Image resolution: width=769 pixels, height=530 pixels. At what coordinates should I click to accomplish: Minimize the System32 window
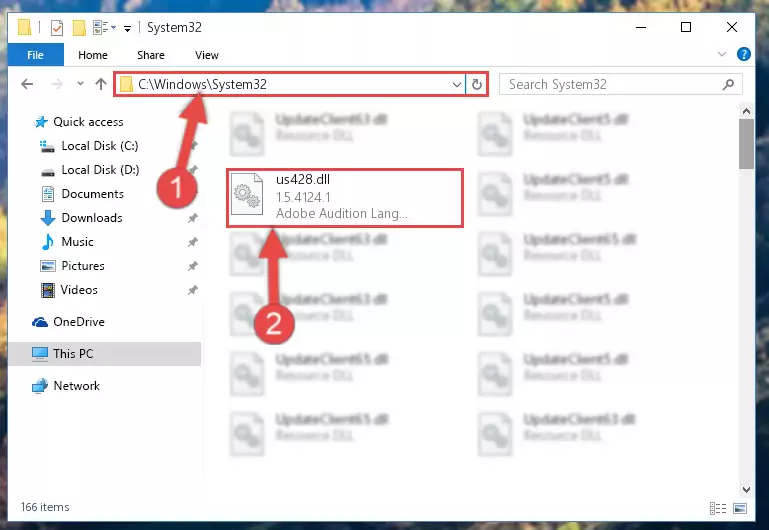[641, 27]
